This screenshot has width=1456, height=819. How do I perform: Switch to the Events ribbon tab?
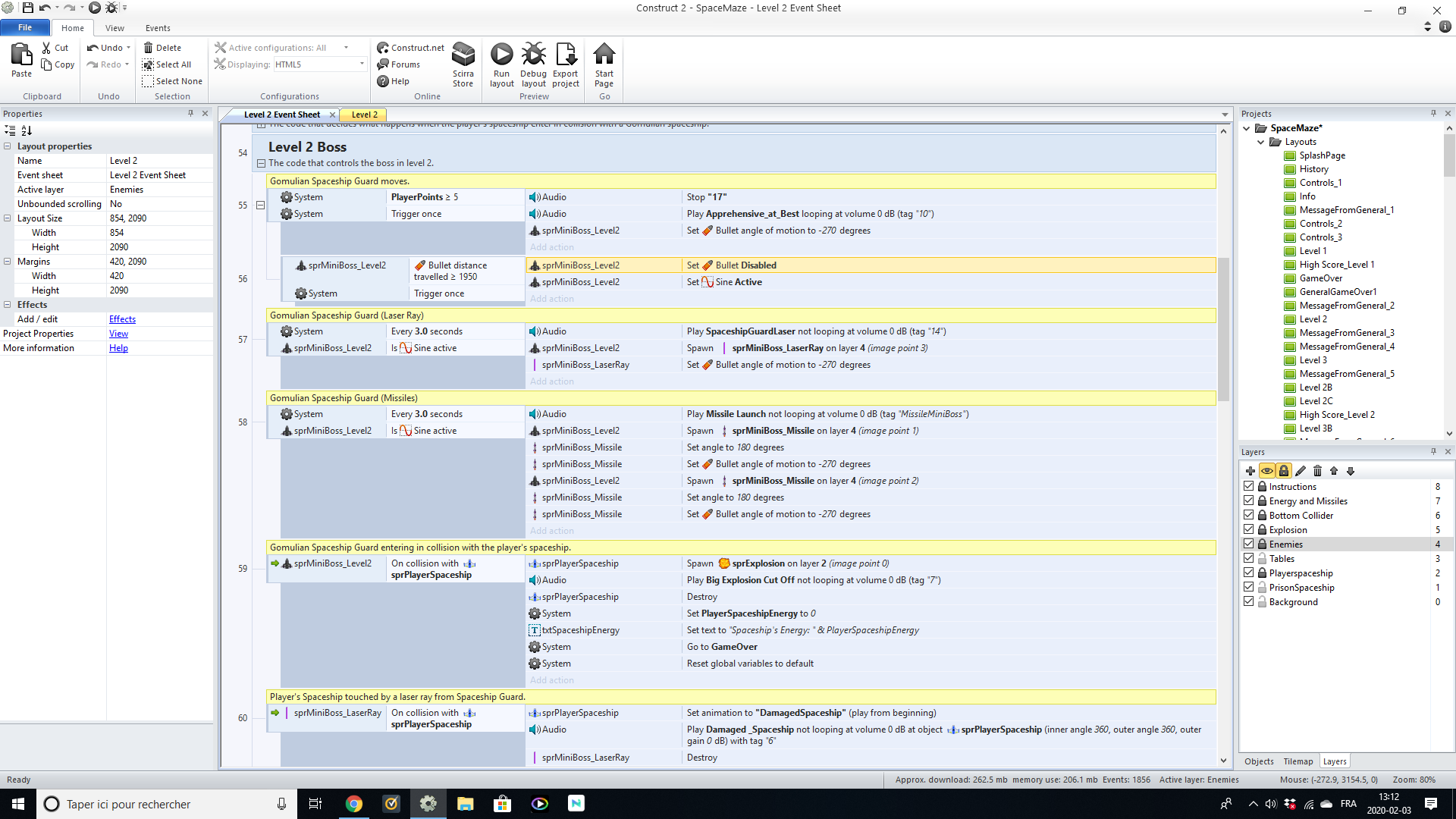coord(158,28)
